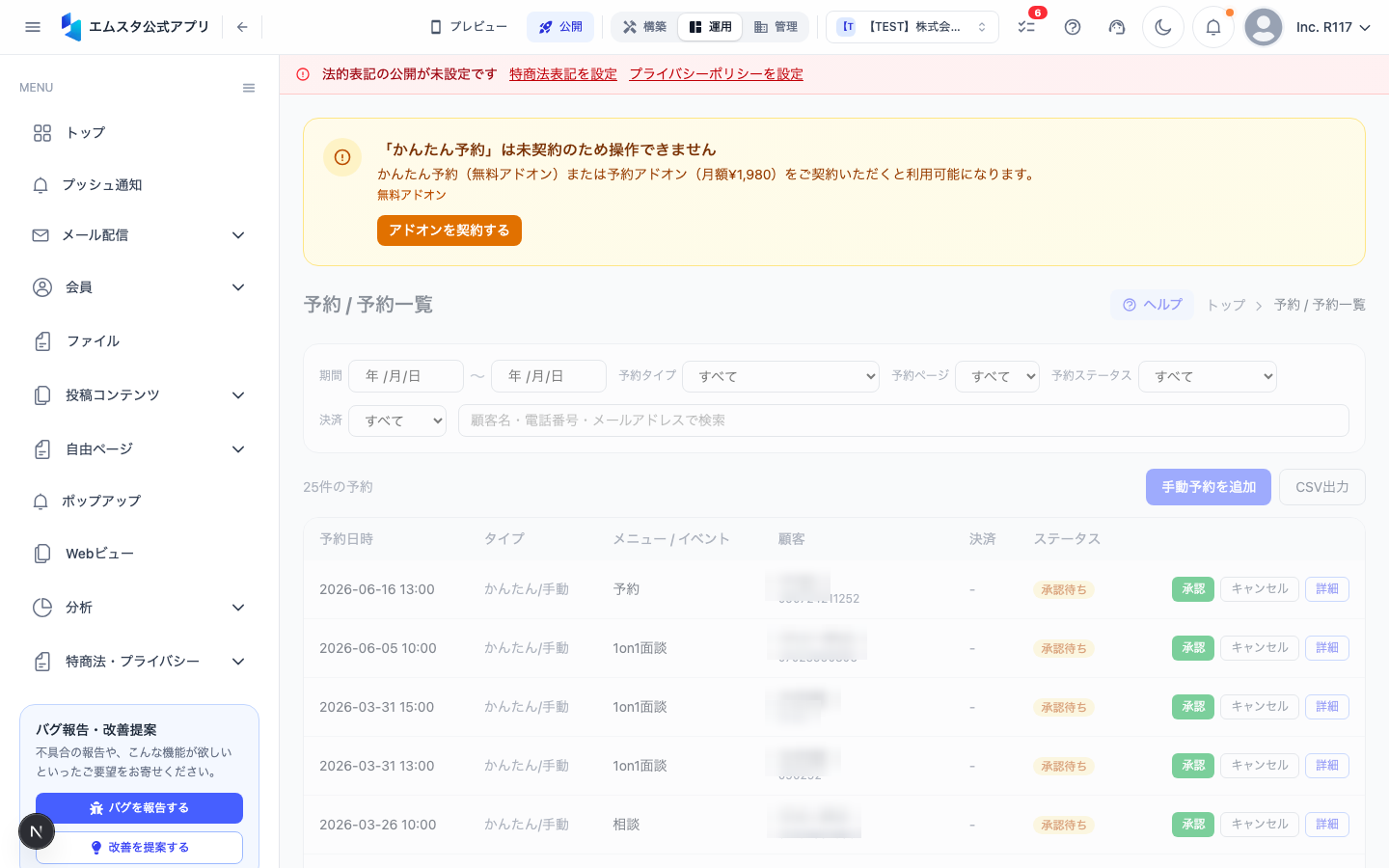The height and width of the screenshot is (868, 1389).
Task: Click the 投稿コンテンツ icon in the sidebar
Action: point(42,395)
